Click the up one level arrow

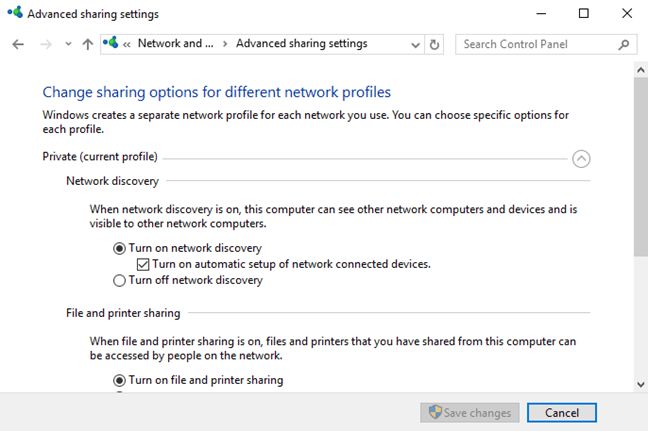click(88, 44)
